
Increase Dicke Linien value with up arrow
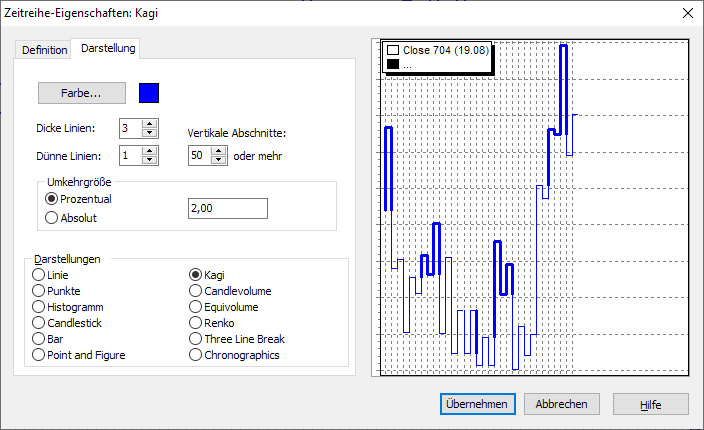[x=150, y=123]
